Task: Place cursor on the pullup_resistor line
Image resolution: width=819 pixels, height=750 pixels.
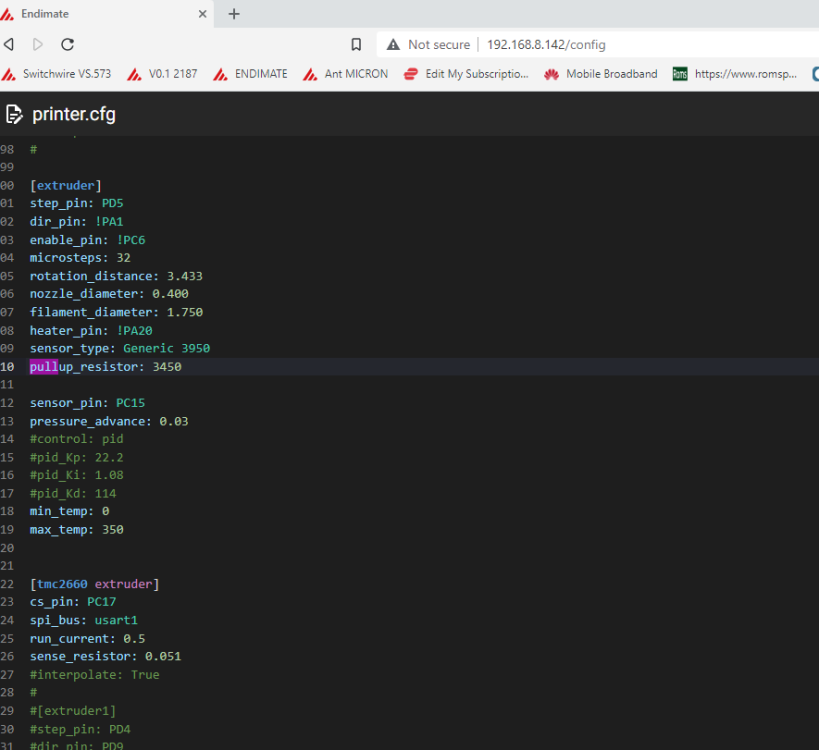Action: pos(105,367)
